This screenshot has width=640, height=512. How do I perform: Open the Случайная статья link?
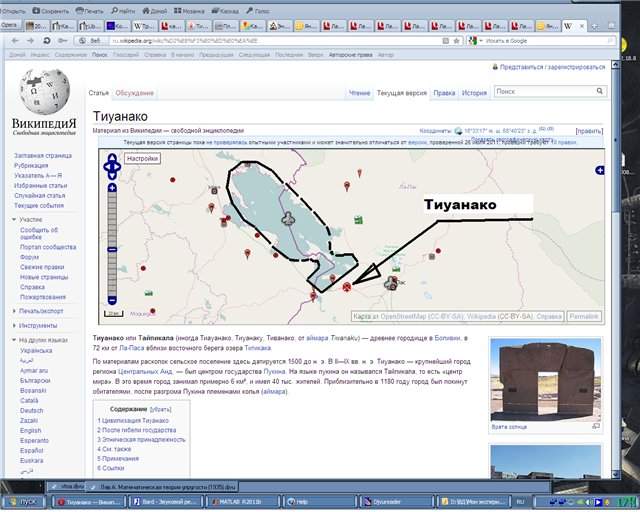[x=39, y=195]
